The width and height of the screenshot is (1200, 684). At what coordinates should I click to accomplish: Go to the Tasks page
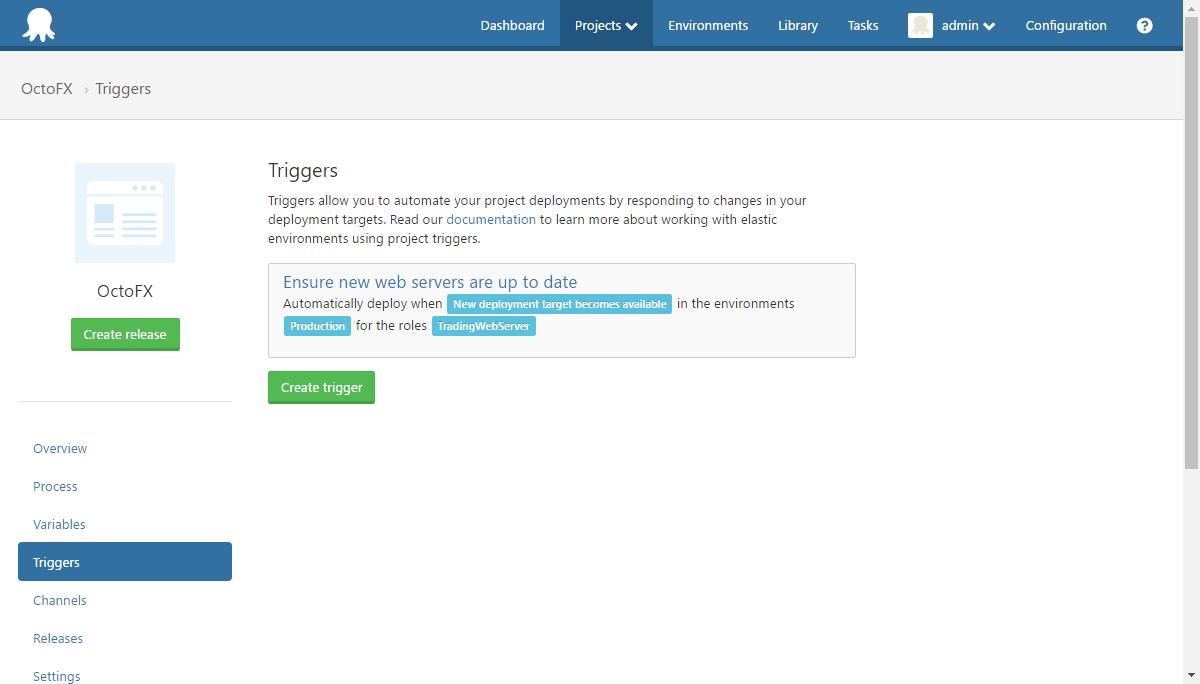click(x=862, y=25)
